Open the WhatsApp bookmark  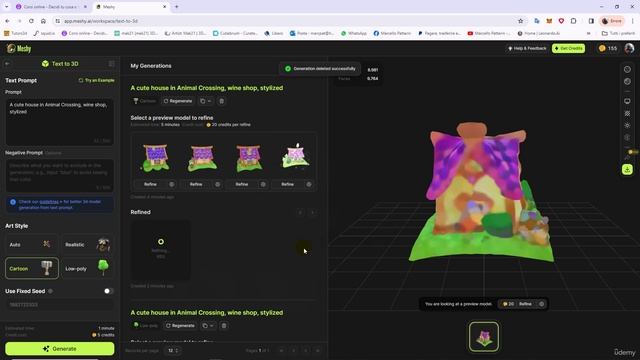pyautogui.click(x=354, y=33)
